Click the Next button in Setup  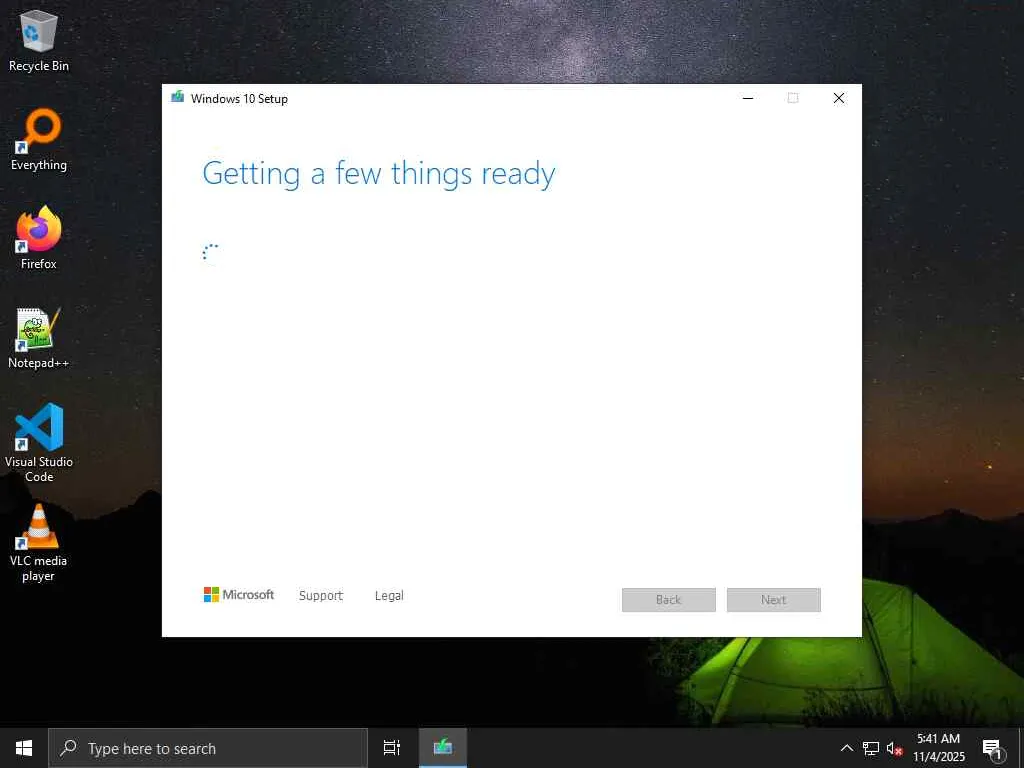tap(774, 600)
